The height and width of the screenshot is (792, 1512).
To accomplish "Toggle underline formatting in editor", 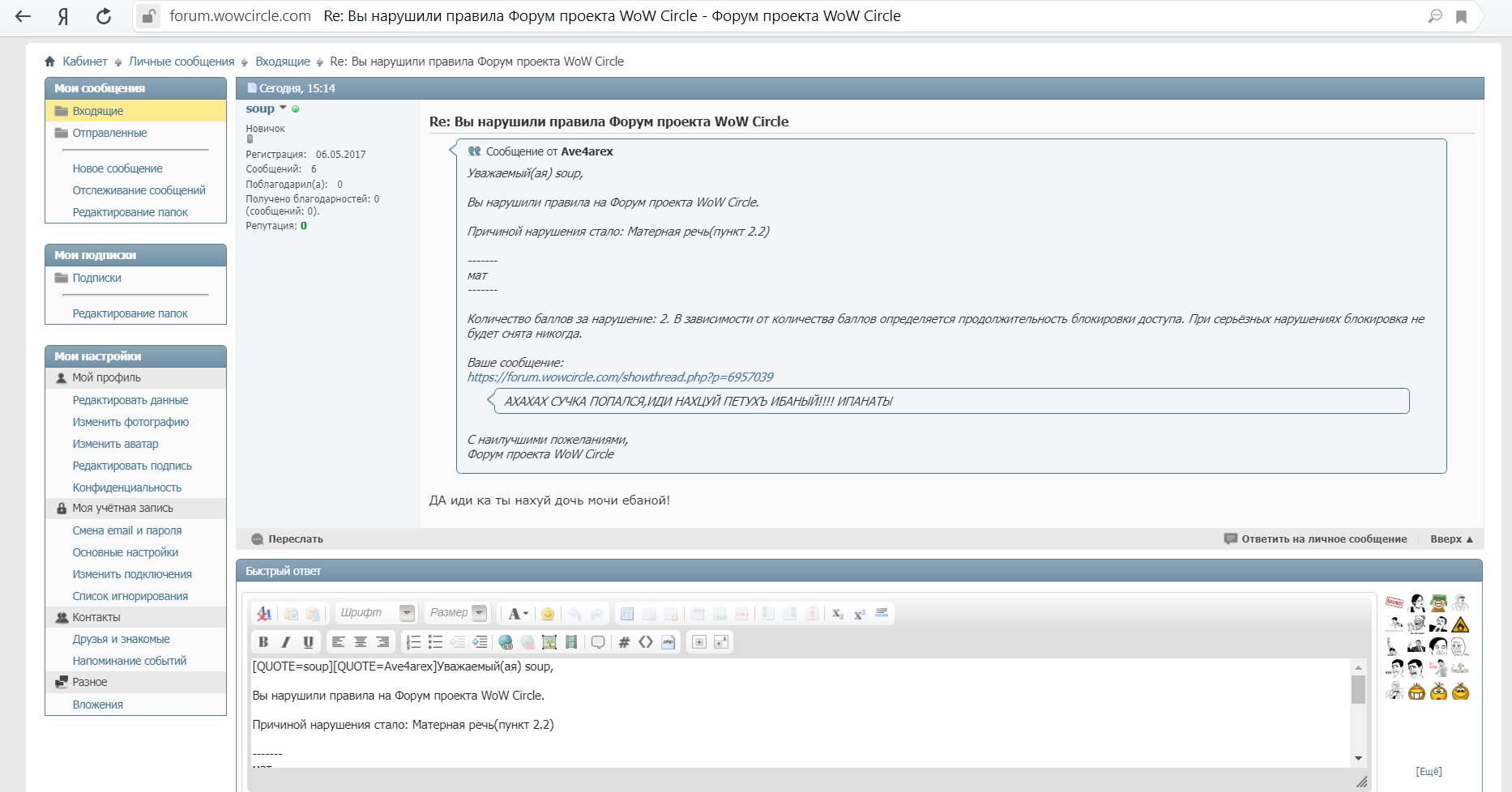I will coord(308,642).
